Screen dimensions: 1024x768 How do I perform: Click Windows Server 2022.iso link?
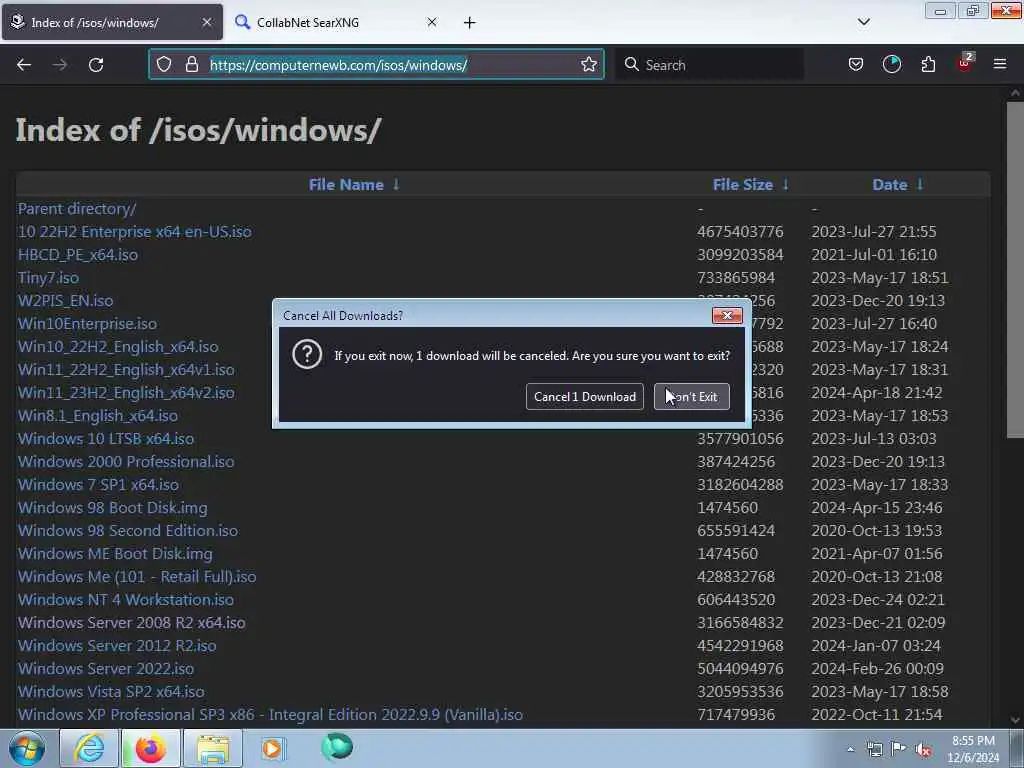(106, 669)
